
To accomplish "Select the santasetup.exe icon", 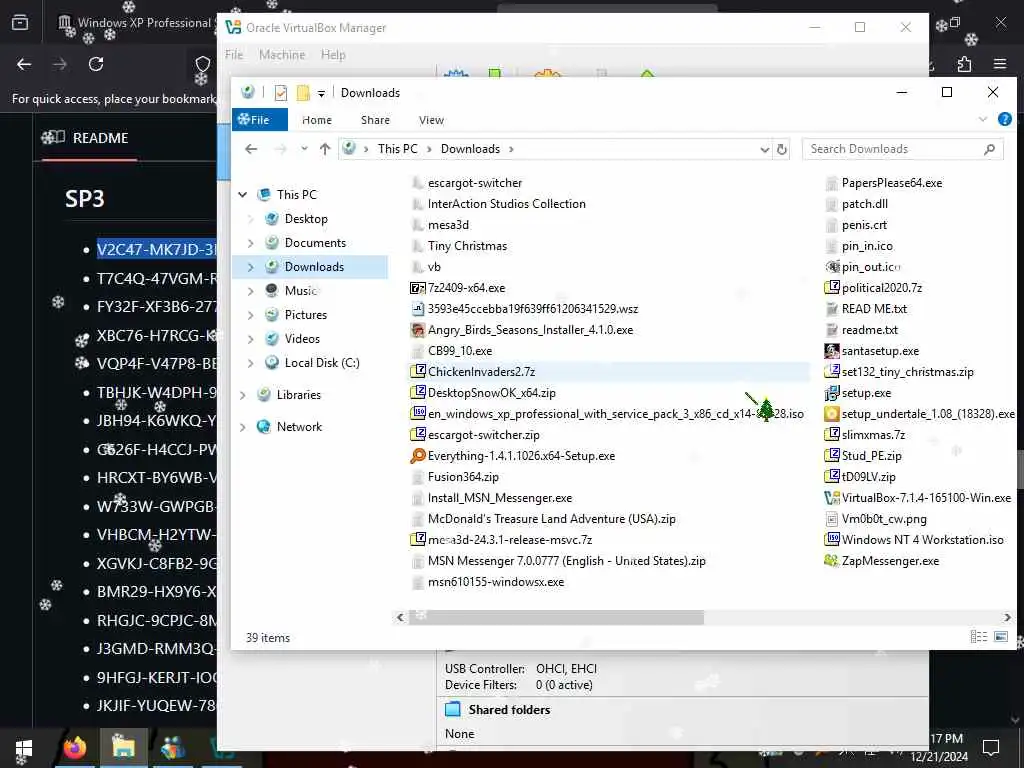I will pyautogui.click(x=831, y=351).
